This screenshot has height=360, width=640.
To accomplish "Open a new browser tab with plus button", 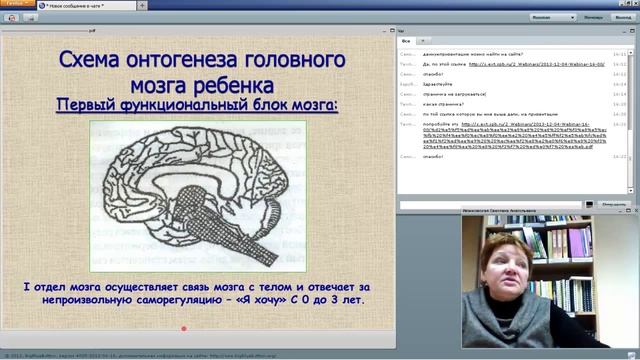I will point(142,5).
